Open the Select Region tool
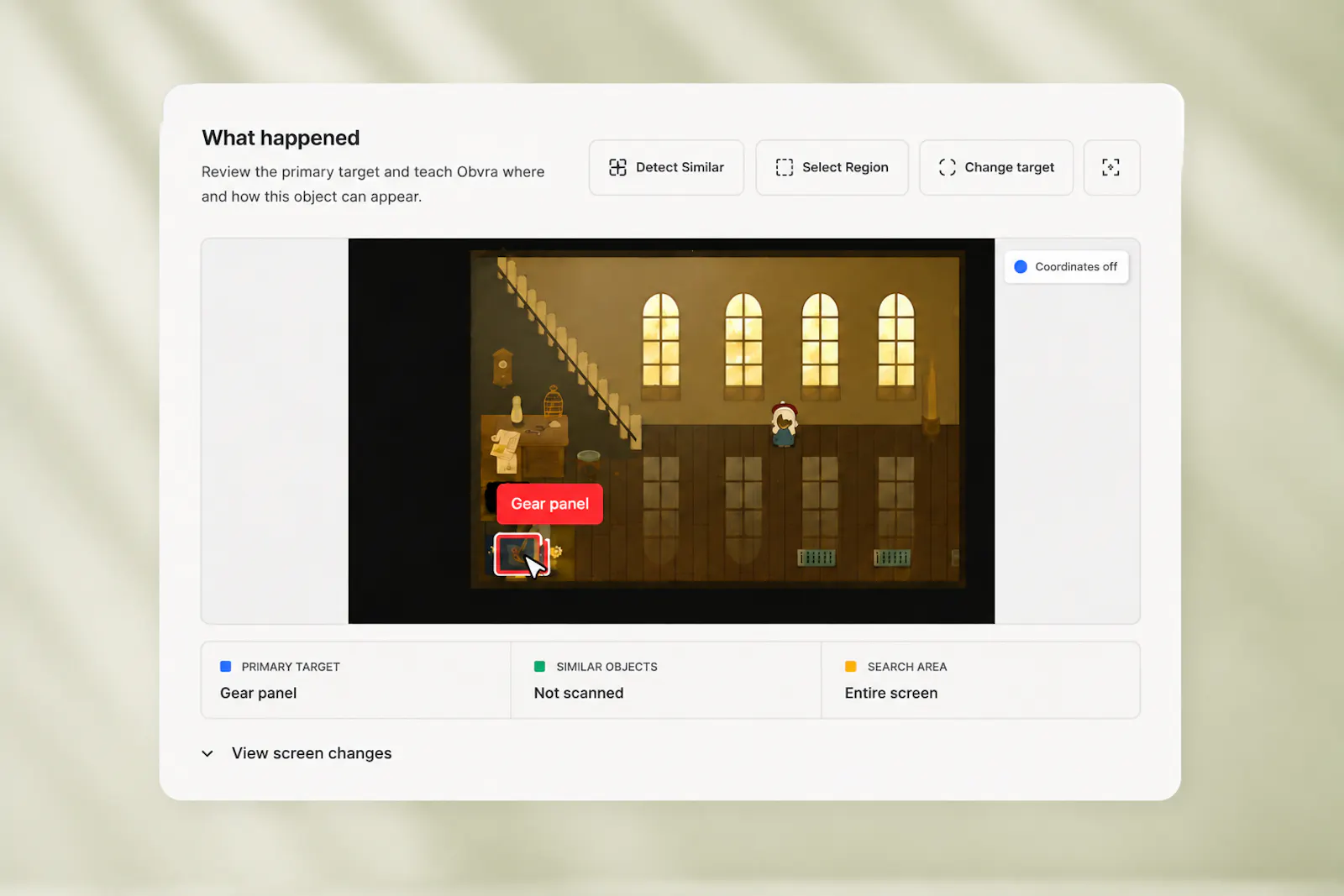This screenshot has height=896, width=1344. coord(832,167)
